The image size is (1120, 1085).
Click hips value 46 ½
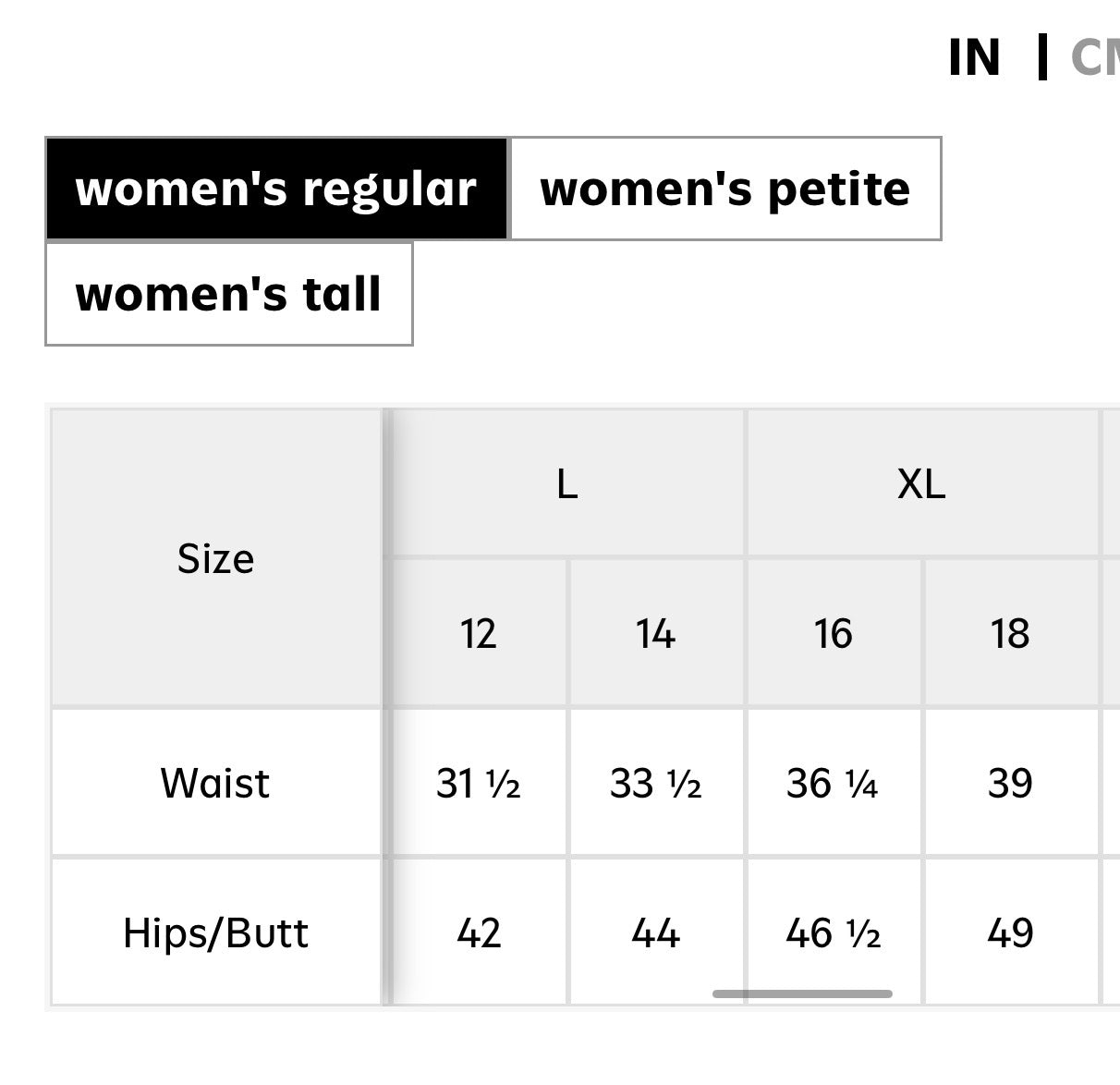(834, 933)
